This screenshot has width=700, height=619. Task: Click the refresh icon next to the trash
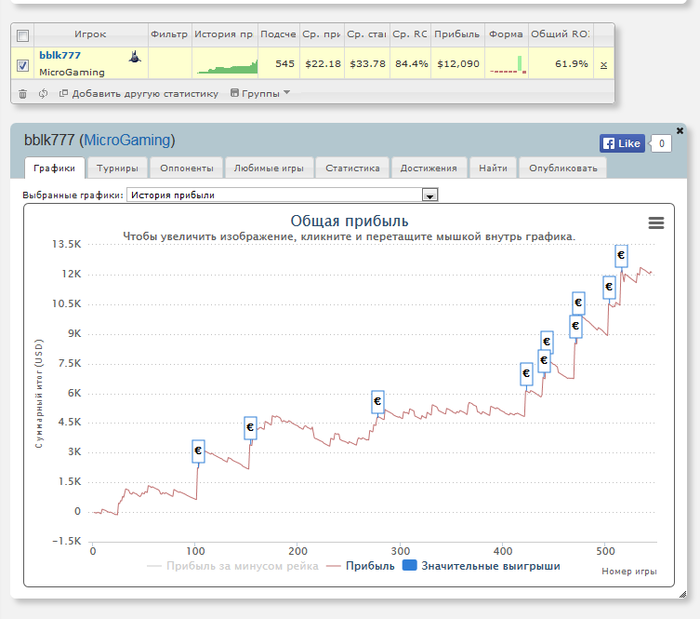point(43,94)
